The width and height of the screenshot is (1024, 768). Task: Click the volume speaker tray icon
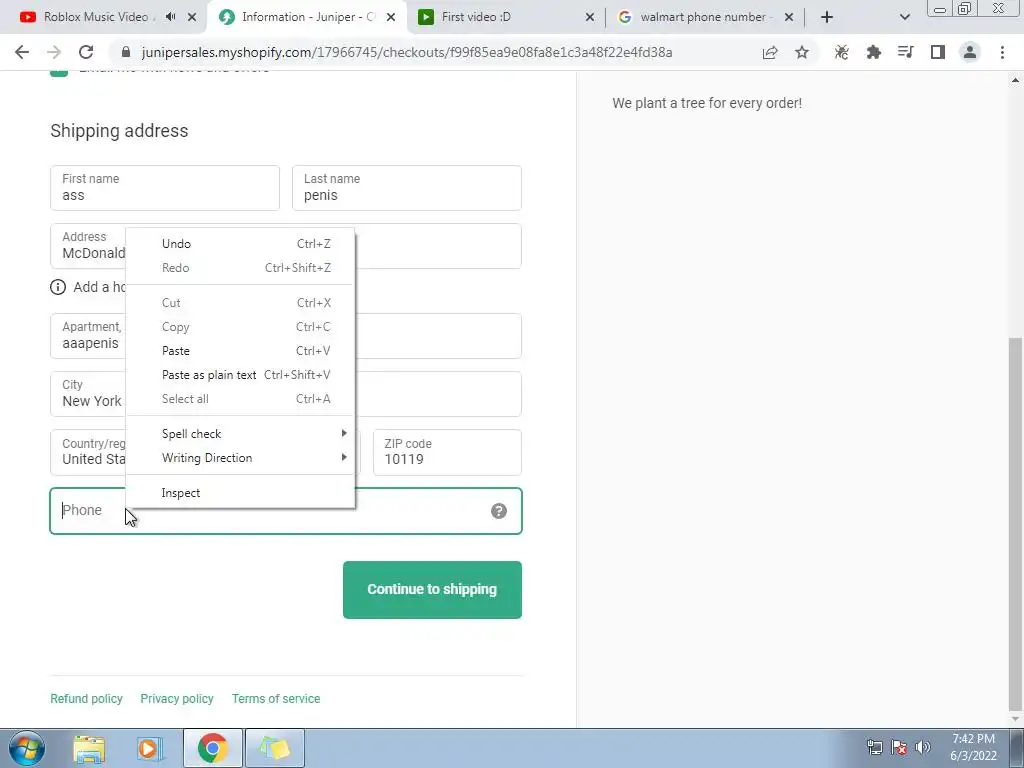[x=922, y=747]
